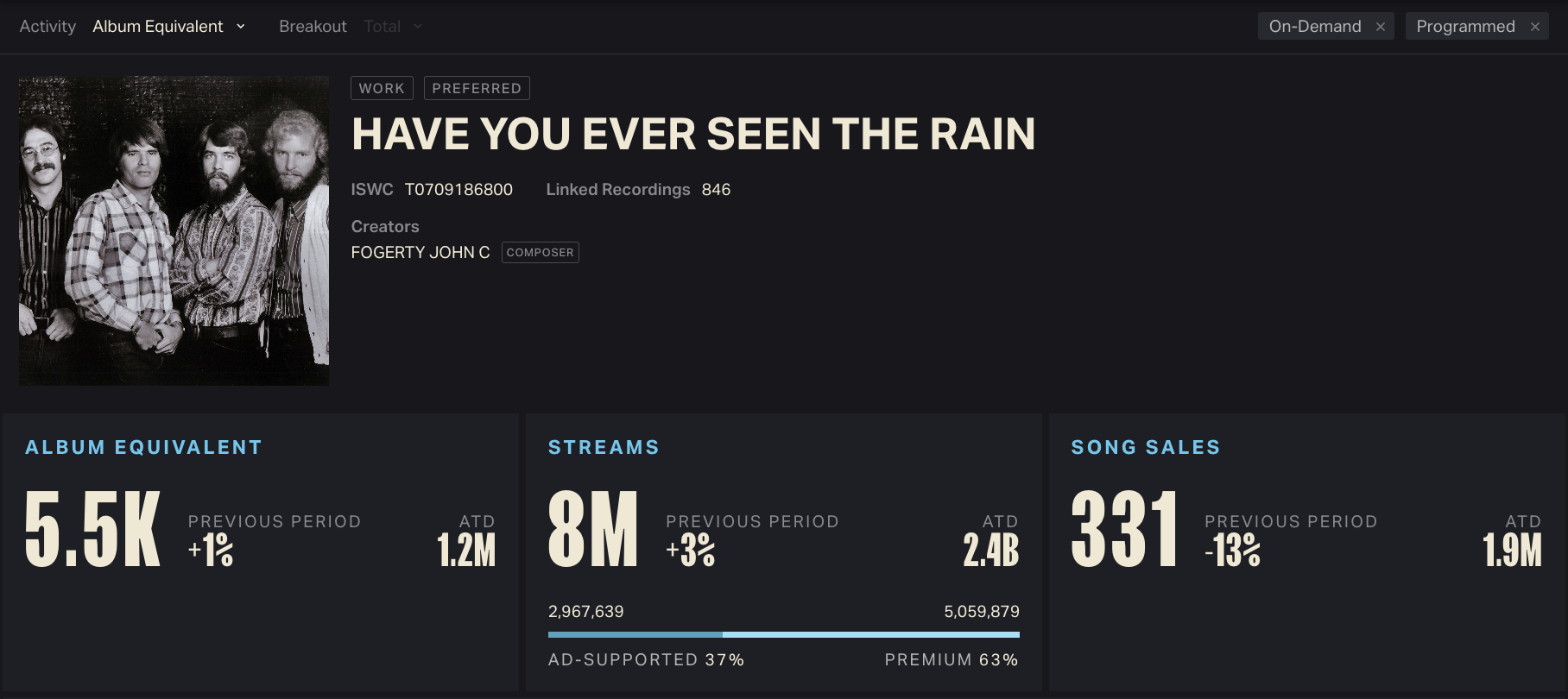Open the Streams stats card
1568x699 pixels.
[784, 551]
